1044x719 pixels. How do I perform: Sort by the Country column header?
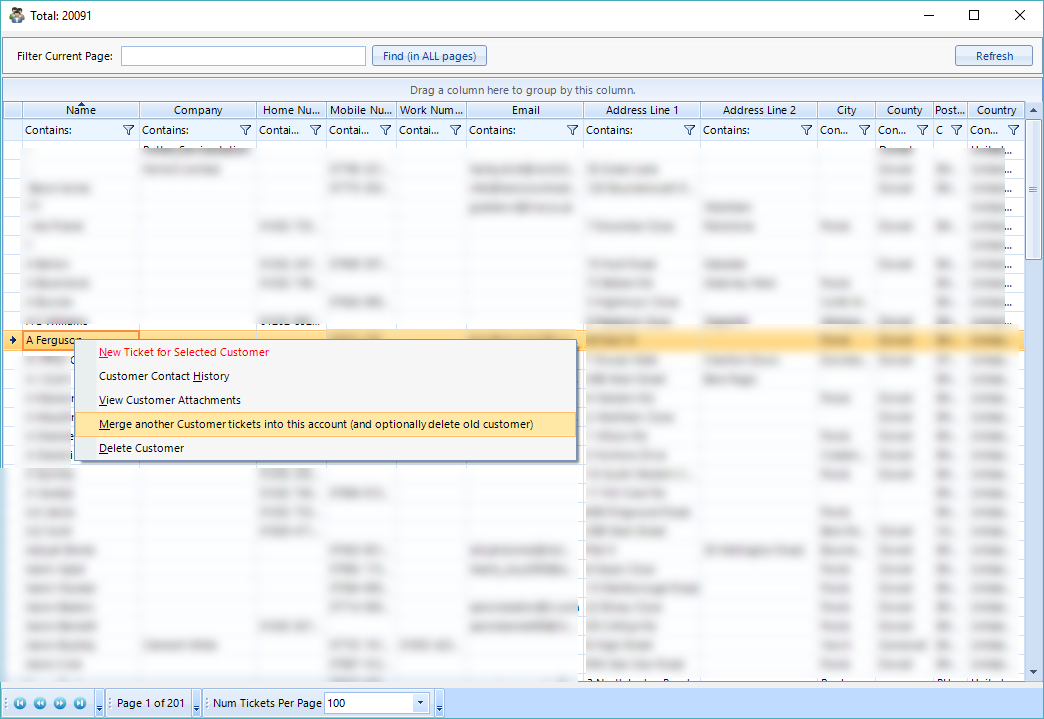coord(996,110)
